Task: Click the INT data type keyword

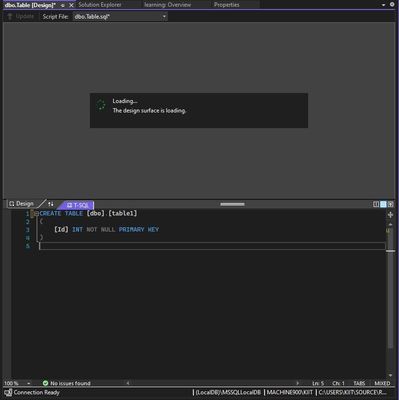Action: (77, 230)
